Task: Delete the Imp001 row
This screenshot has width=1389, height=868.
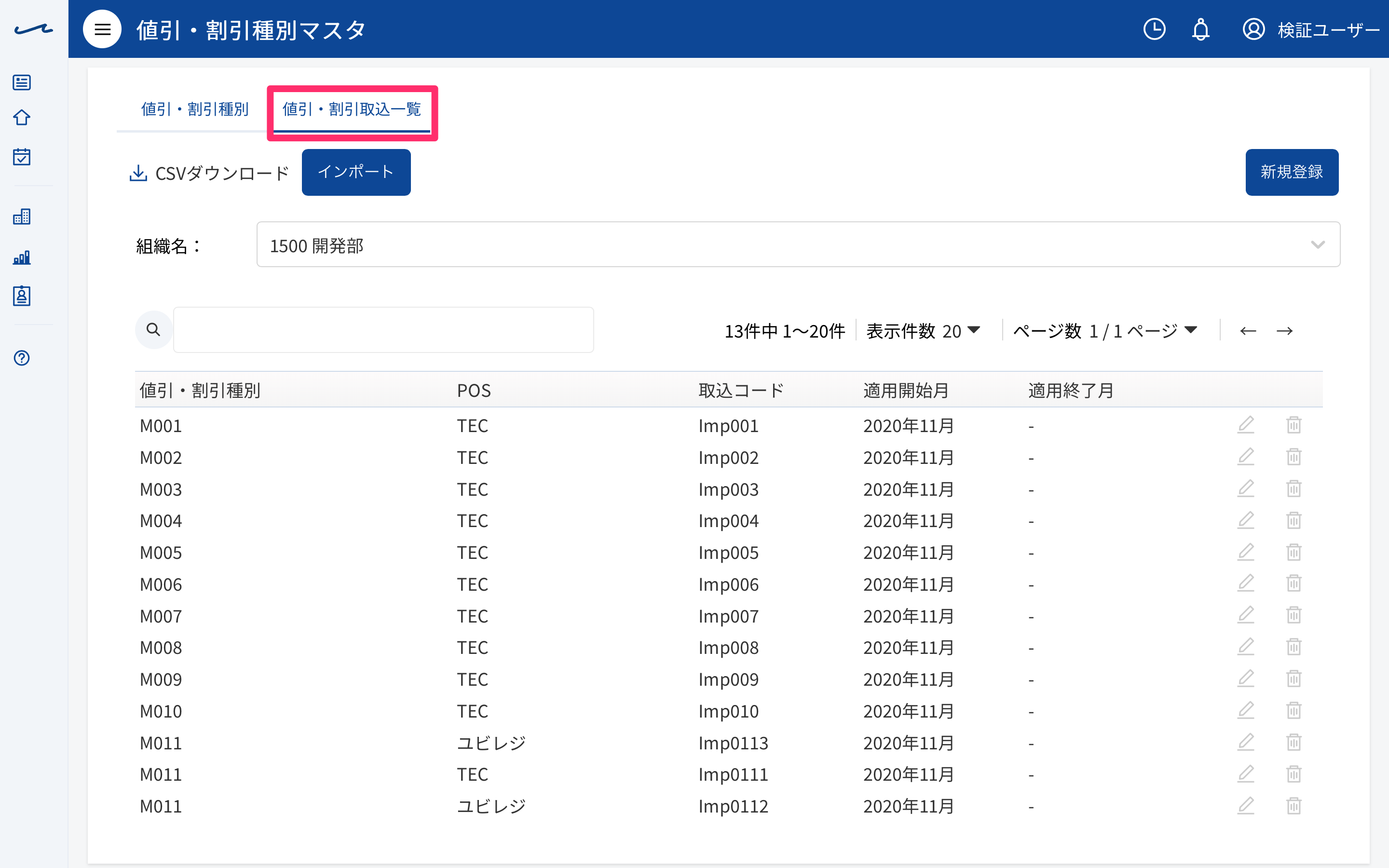Action: click(x=1294, y=425)
